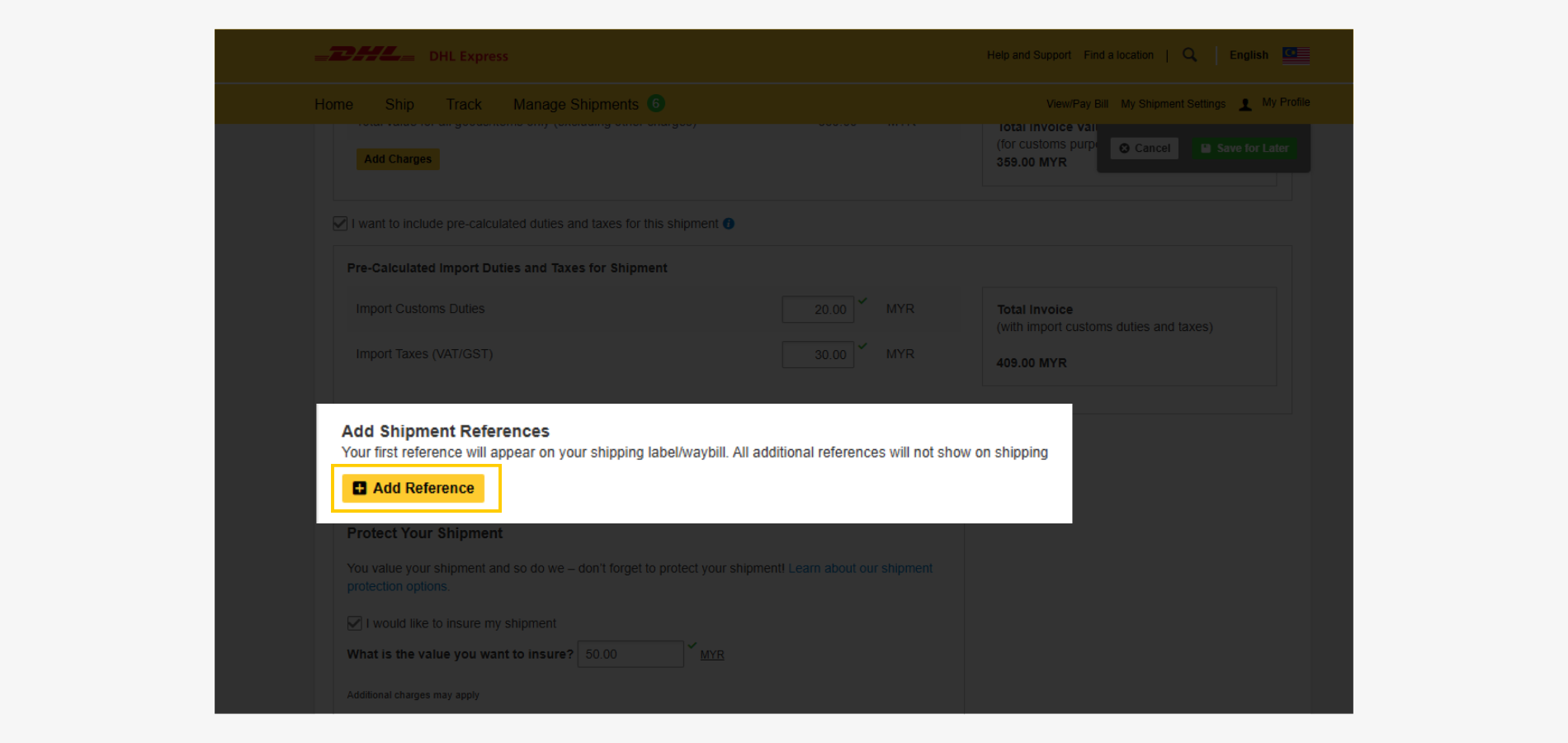This screenshot has height=743, width=1568.
Task: Open Manage Shipments menu
Action: click(576, 105)
